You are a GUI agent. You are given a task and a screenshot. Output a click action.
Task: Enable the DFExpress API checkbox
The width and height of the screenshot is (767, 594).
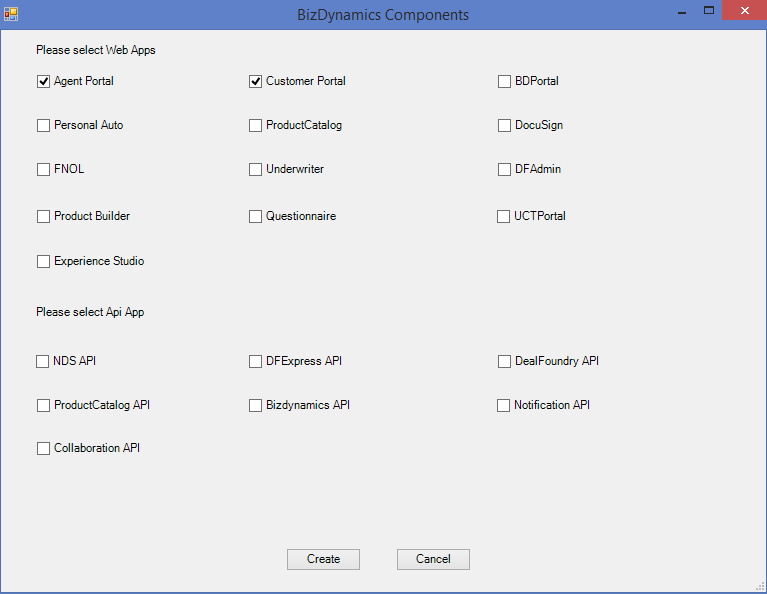coord(255,361)
